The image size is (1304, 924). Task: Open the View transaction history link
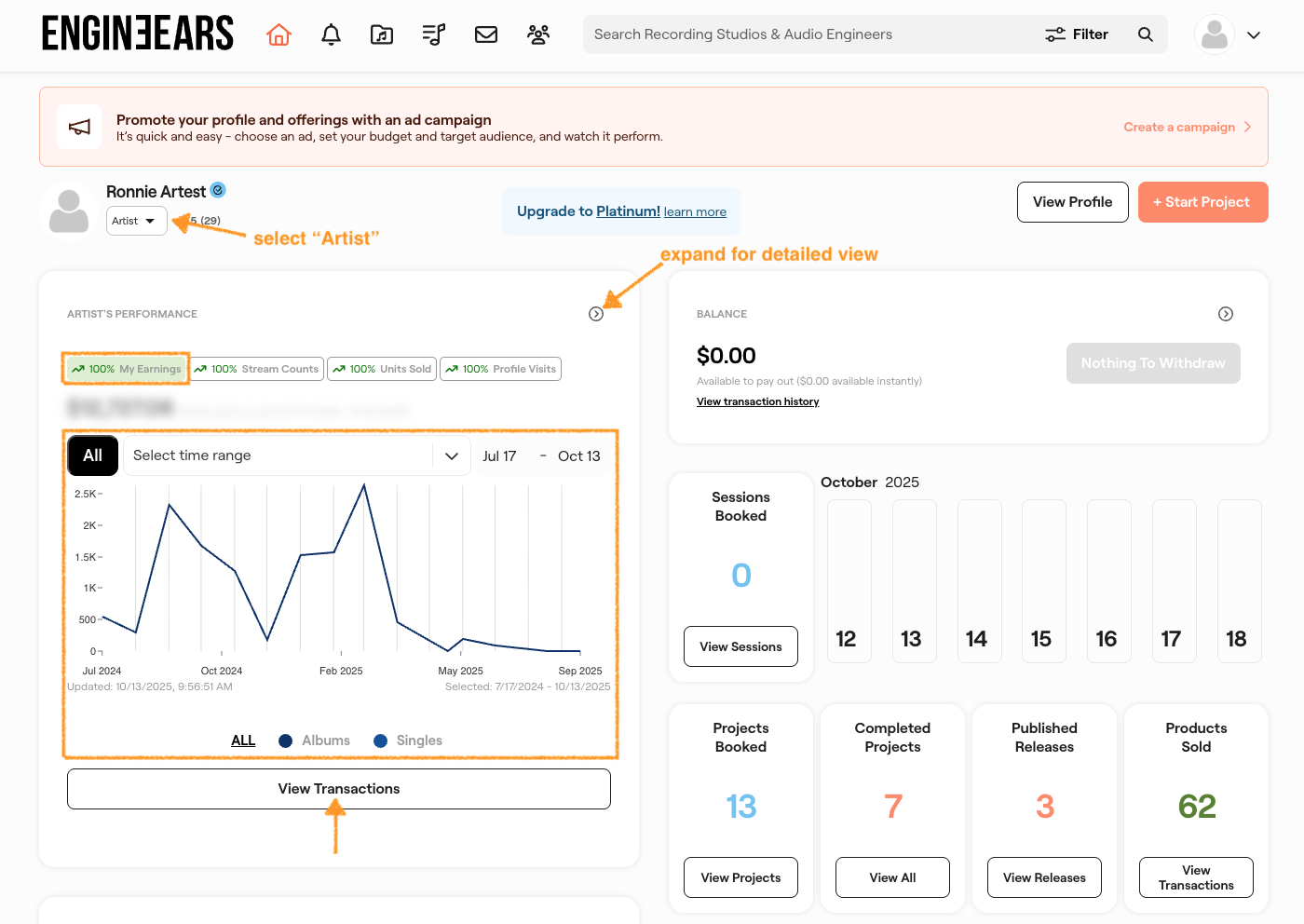click(x=757, y=401)
